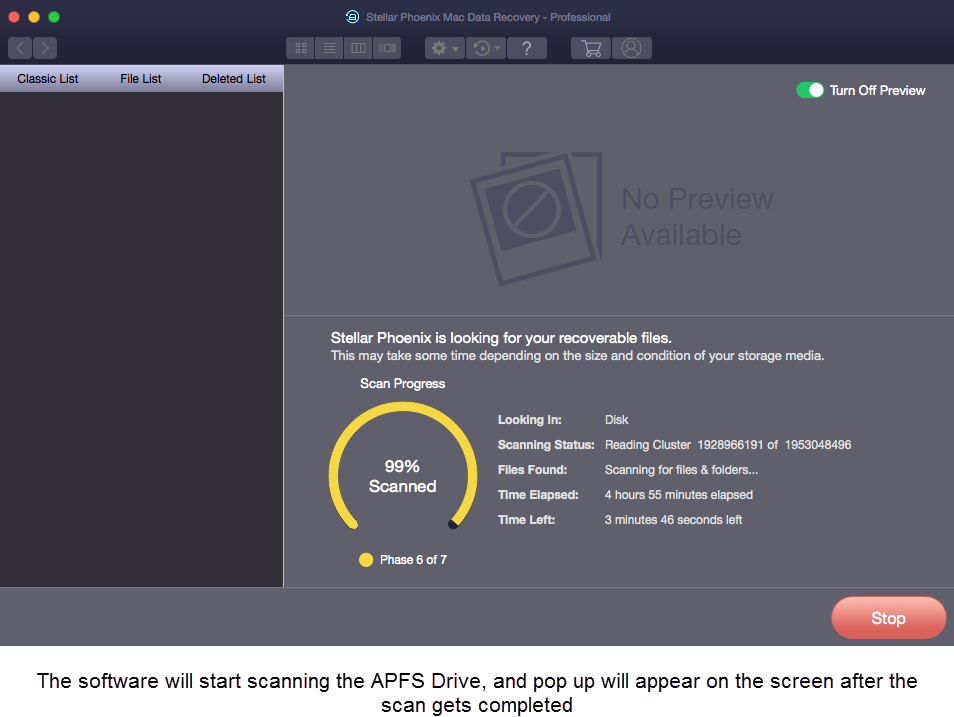Image resolution: width=954 pixels, height=717 pixels.
Task: Open the user account icon
Action: coord(632,48)
